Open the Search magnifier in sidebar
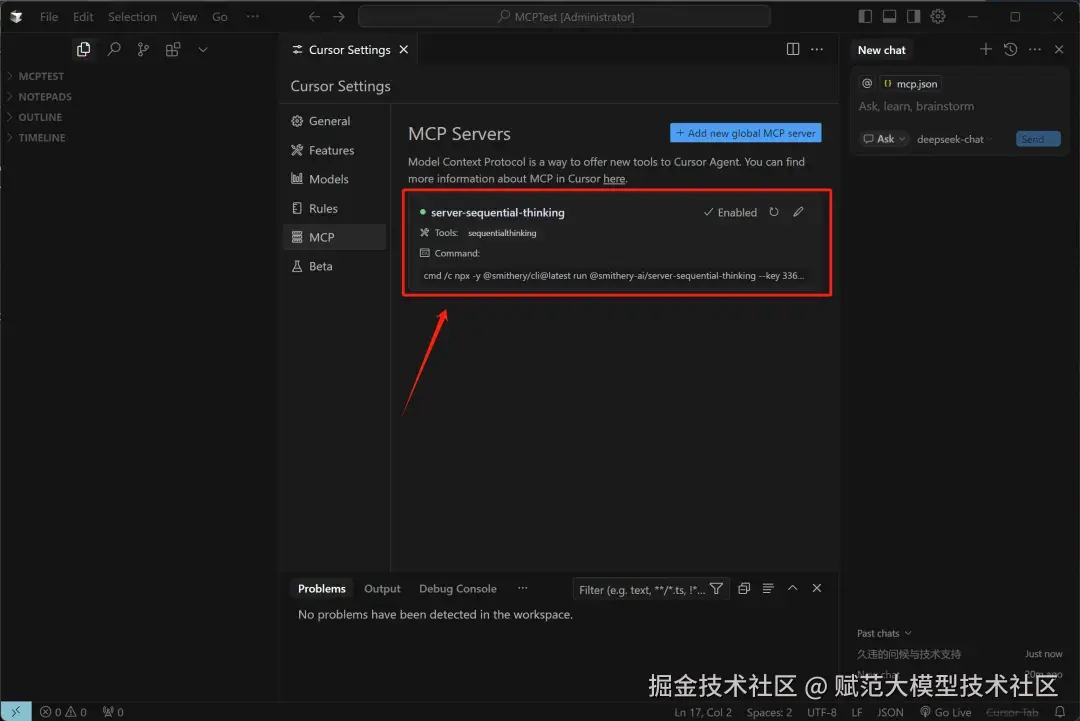This screenshot has width=1080, height=721. click(x=114, y=50)
